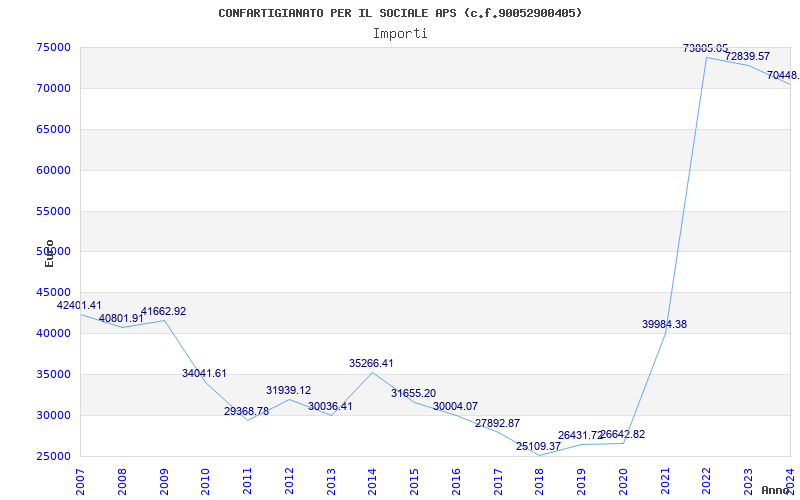Select data label 29368.78
The height and width of the screenshot is (500, 800).
click(x=246, y=411)
